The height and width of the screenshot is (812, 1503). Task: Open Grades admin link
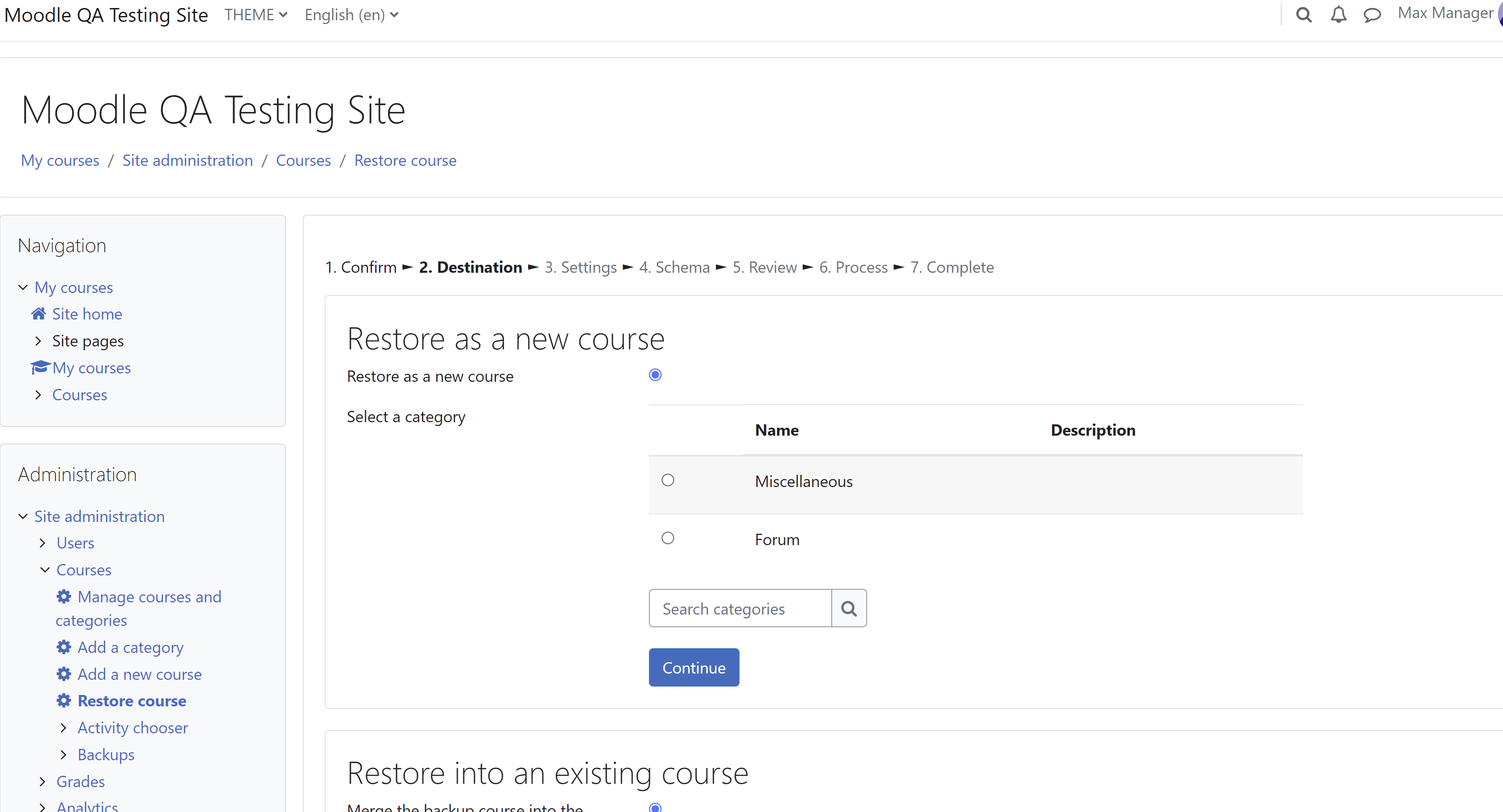(x=80, y=782)
